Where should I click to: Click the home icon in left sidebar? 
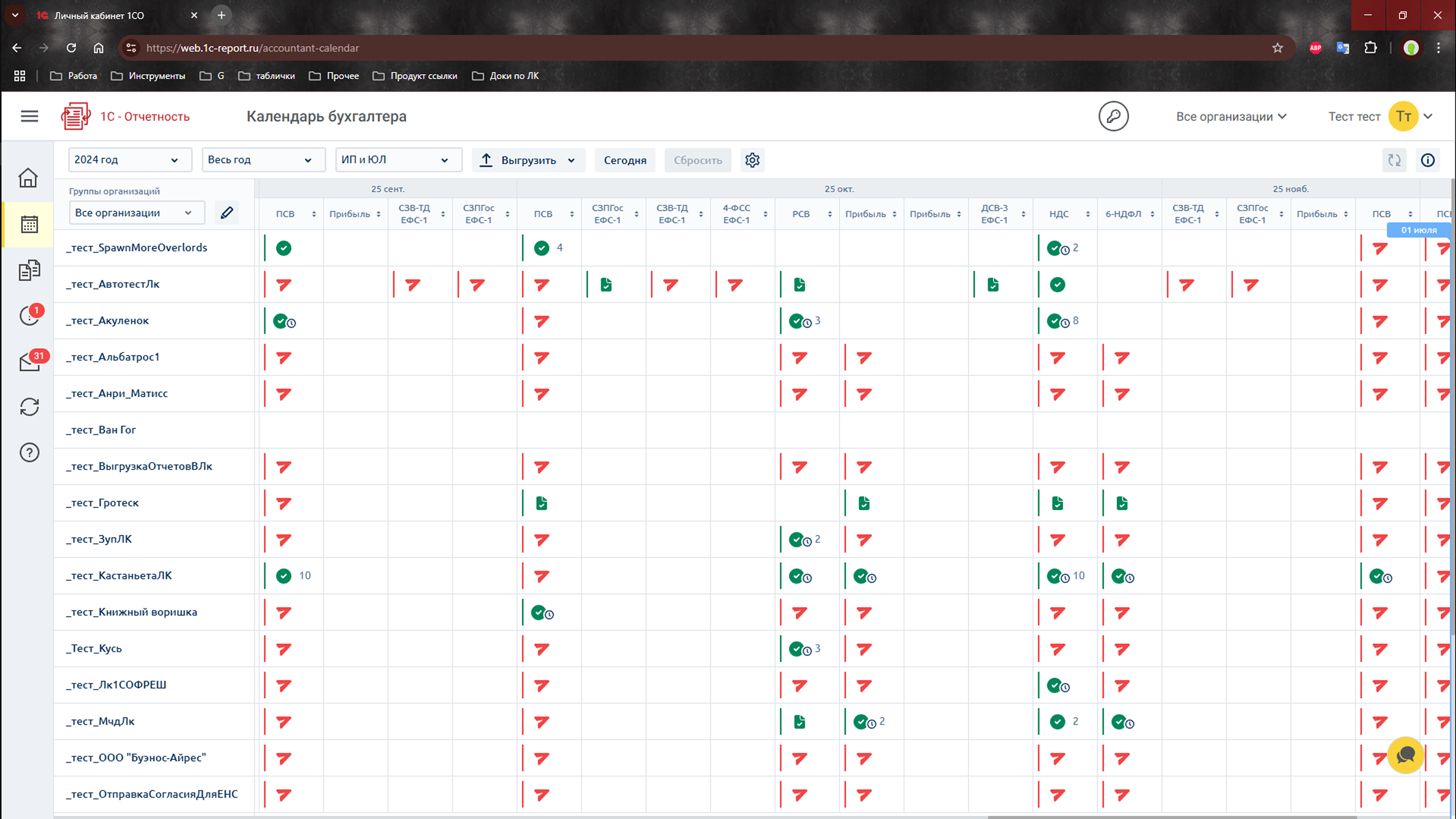coord(28,178)
